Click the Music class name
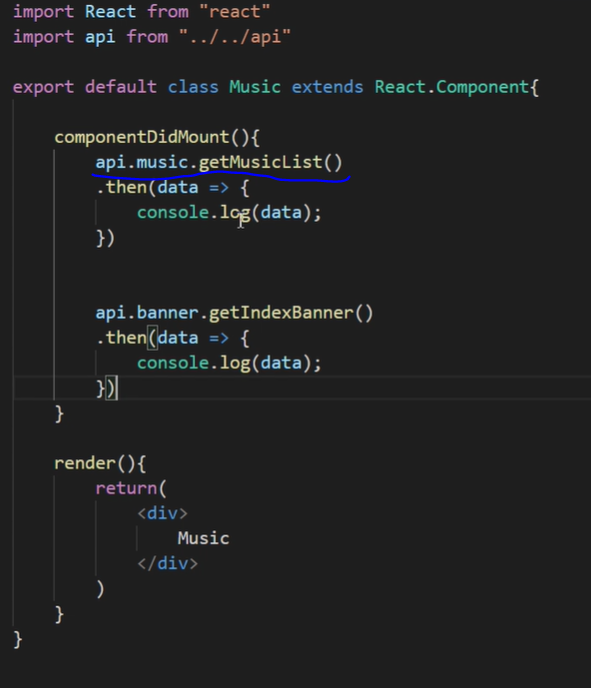The image size is (591, 688). 255,87
